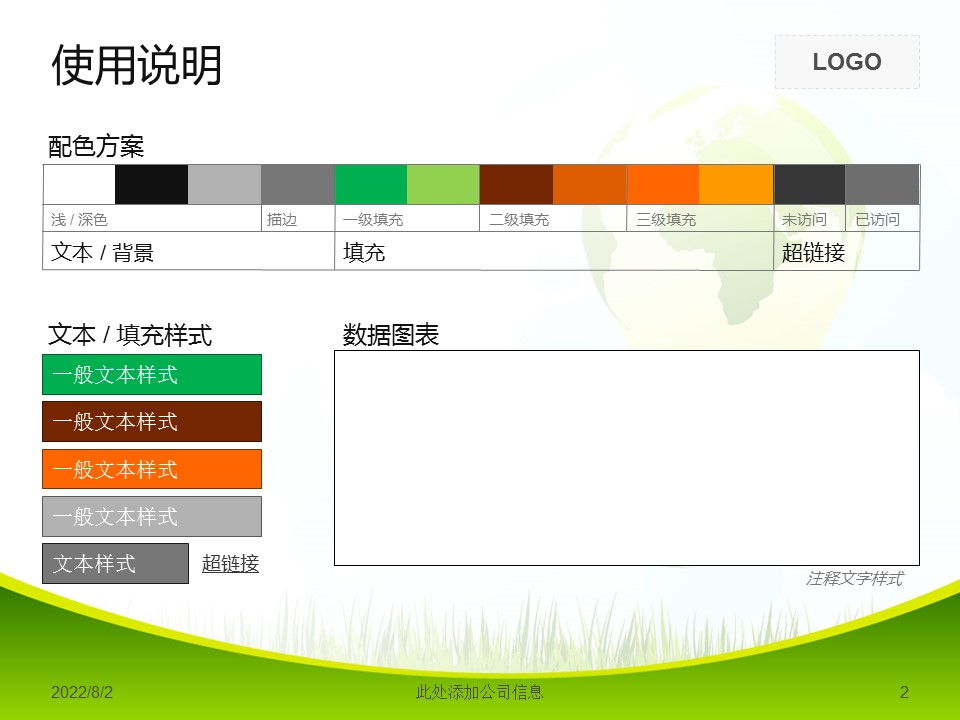Click the amber yellow-orange color swatch
This screenshot has width=960, height=720.
point(735,185)
